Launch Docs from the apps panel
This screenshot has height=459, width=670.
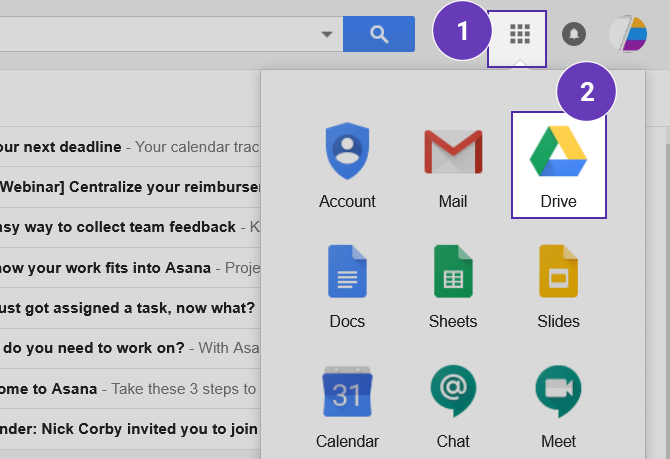(x=347, y=286)
